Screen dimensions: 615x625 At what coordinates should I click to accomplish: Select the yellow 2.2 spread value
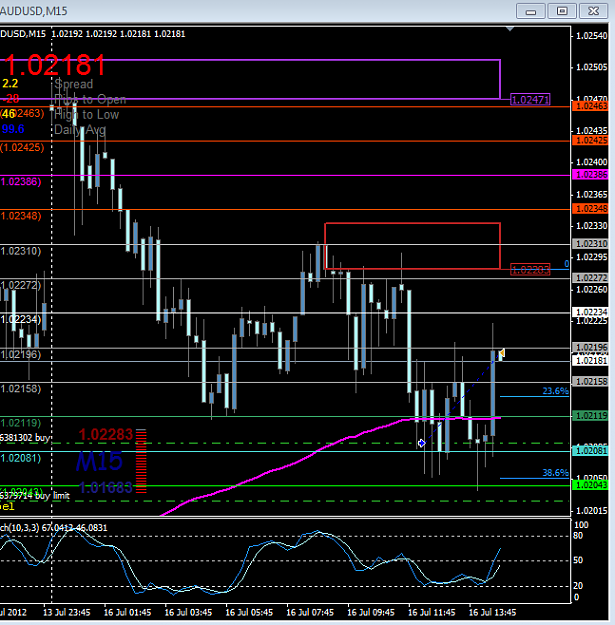(x=10, y=84)
